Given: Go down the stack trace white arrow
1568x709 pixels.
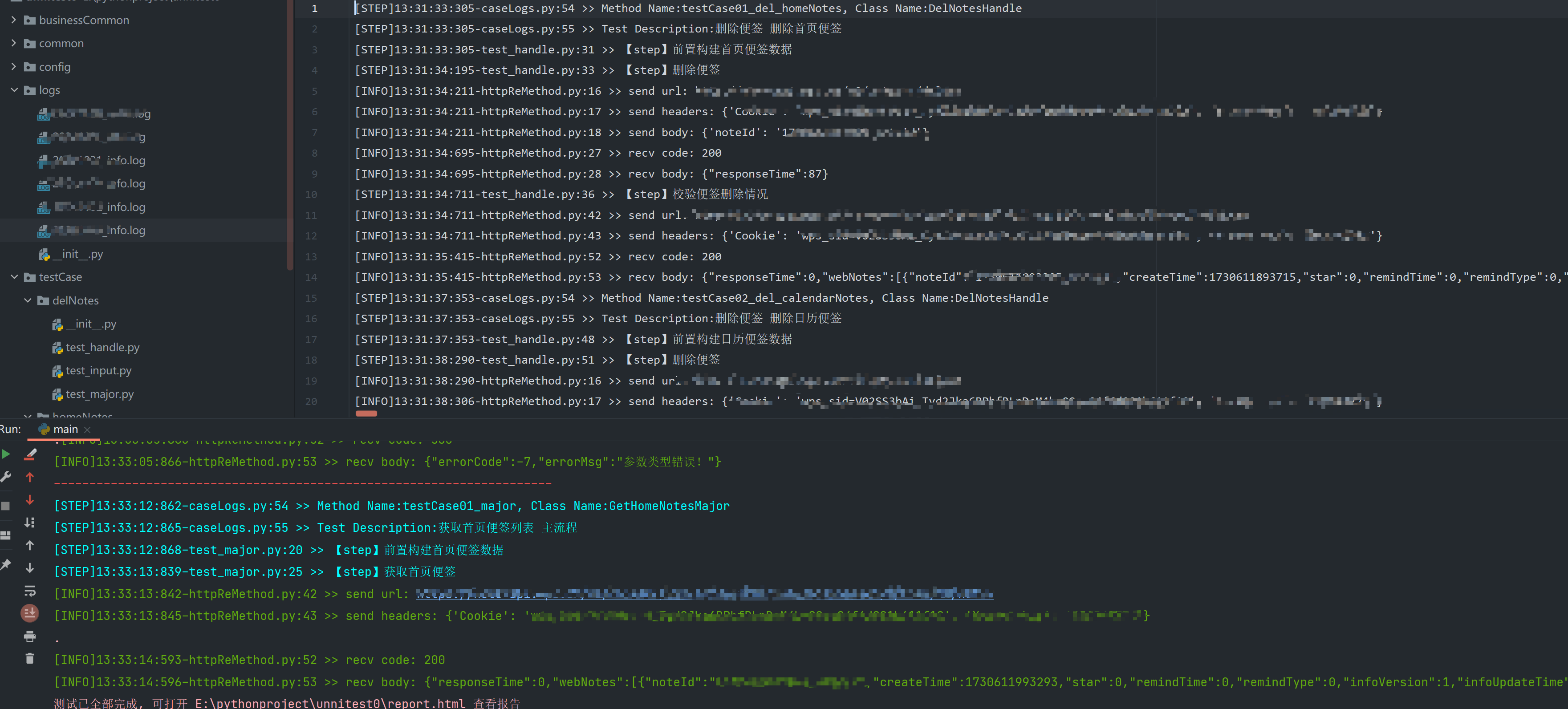Looking at the screenshot, I should [30, 568].
